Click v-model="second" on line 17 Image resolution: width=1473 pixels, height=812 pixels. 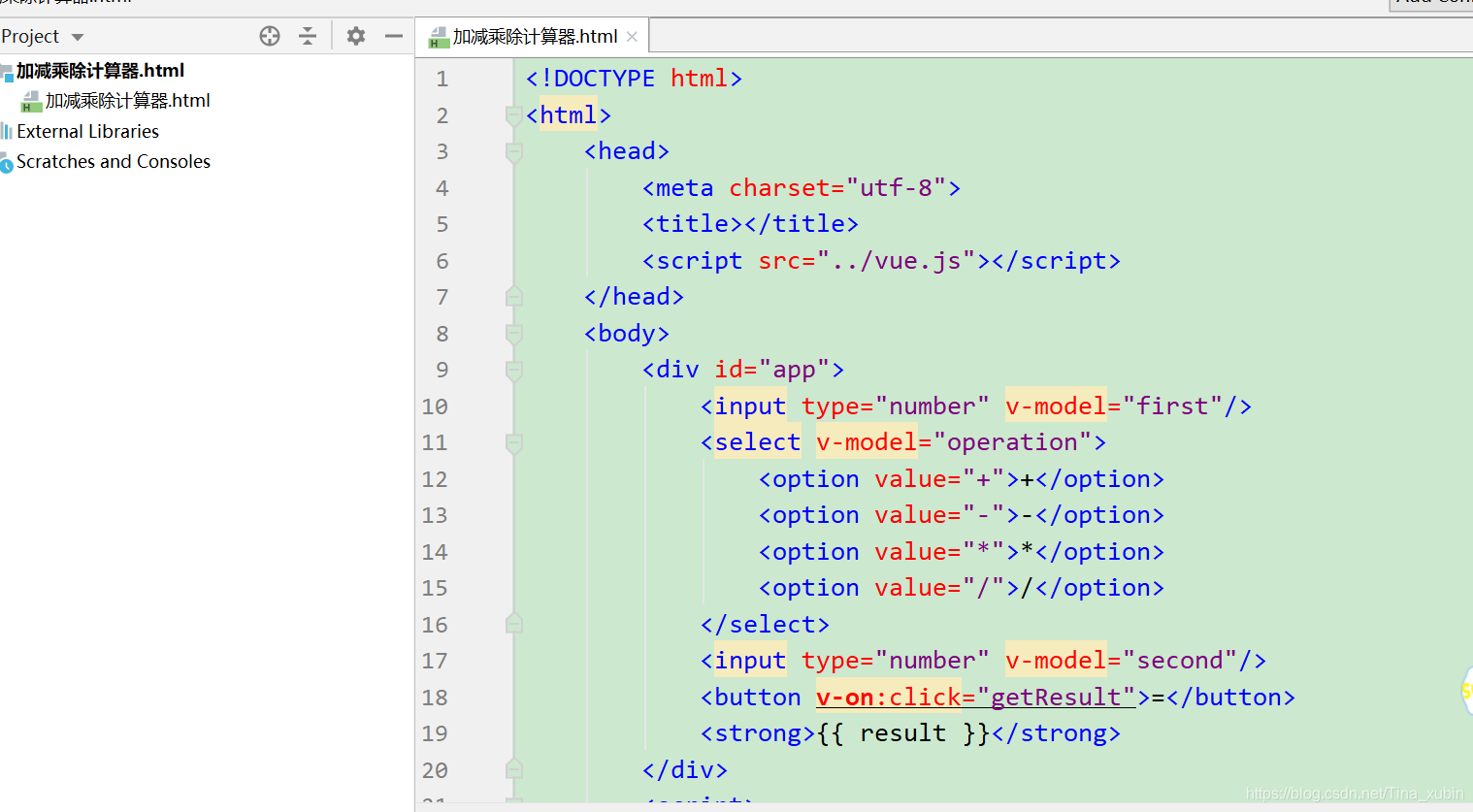click(1121, 661)
